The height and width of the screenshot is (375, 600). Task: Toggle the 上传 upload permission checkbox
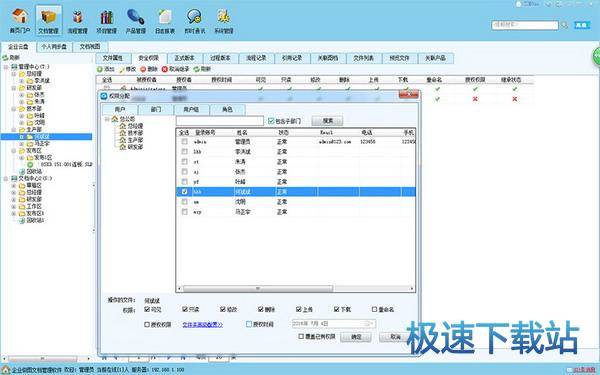tap(299, 309)
